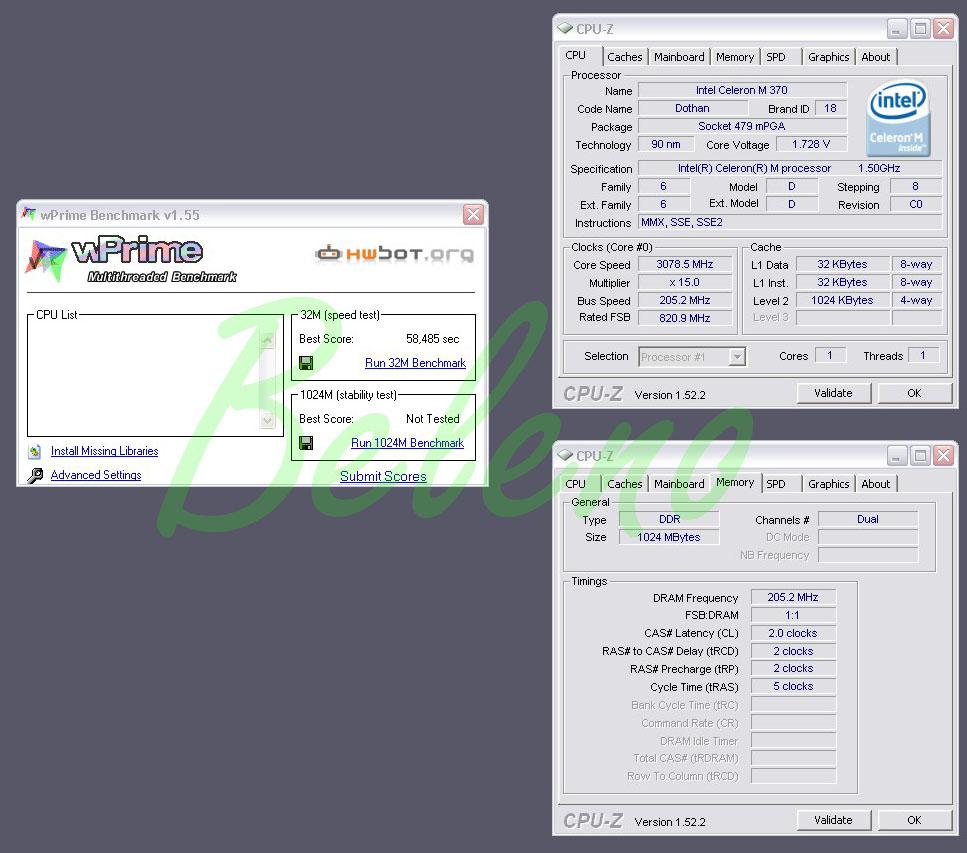Screen dimensions: 967x853
Task: Click the FSB:DRAM value 1:1
Action: click(x=793, y=615)
